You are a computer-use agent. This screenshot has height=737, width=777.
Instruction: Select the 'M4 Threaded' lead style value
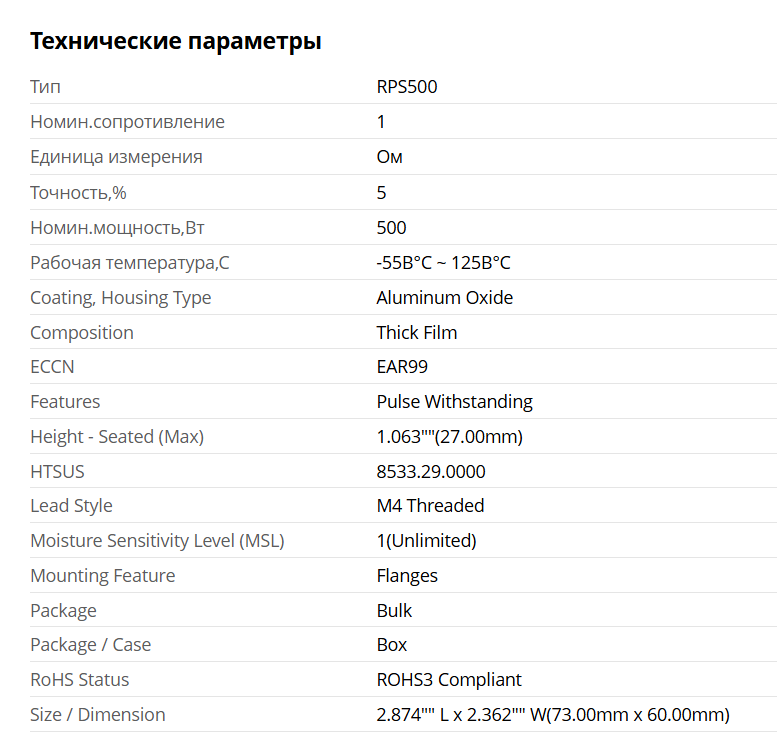(x=430, y=506)
